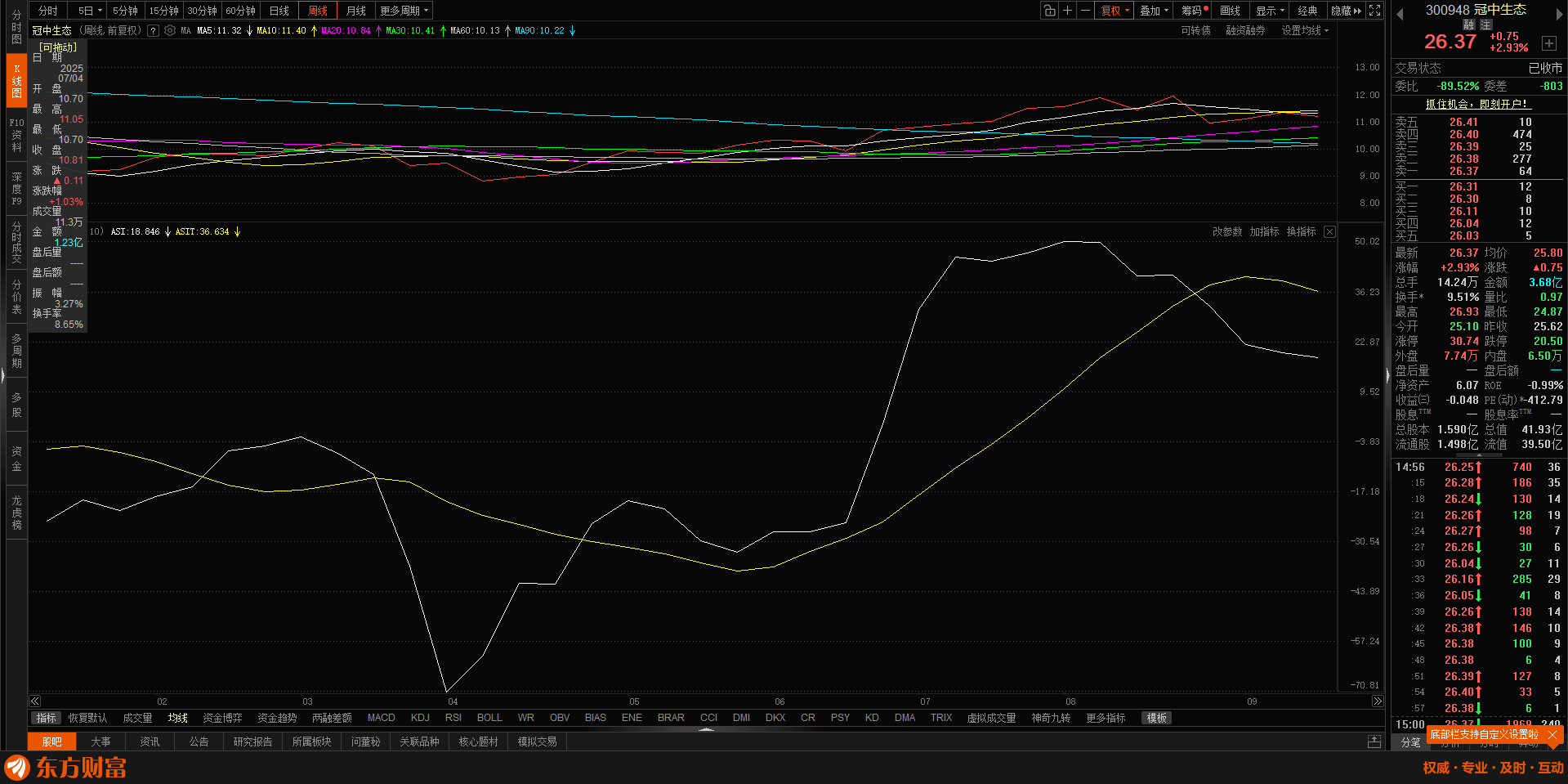Viewport: 1568px width, 784px height.
Task: Zoom out chart with minus icon
Action: pyautogui.click(x=1085, y=11)
